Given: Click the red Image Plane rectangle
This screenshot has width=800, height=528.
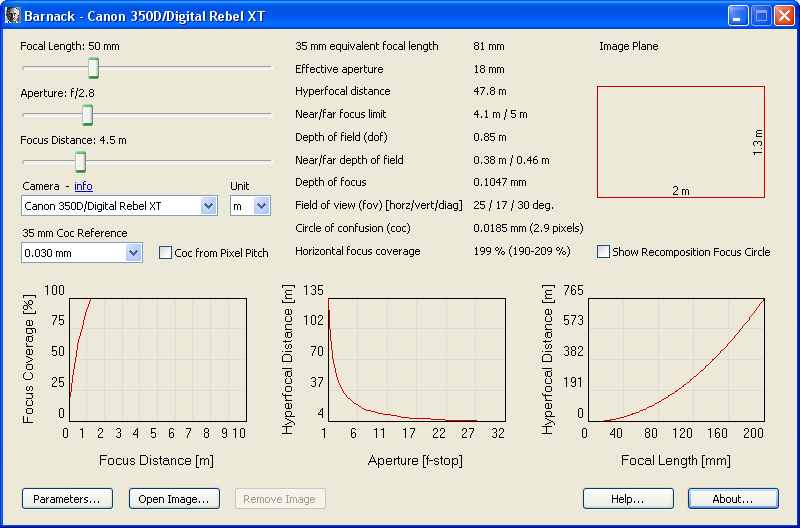Looking at the screenshot, I should [681, 142].
